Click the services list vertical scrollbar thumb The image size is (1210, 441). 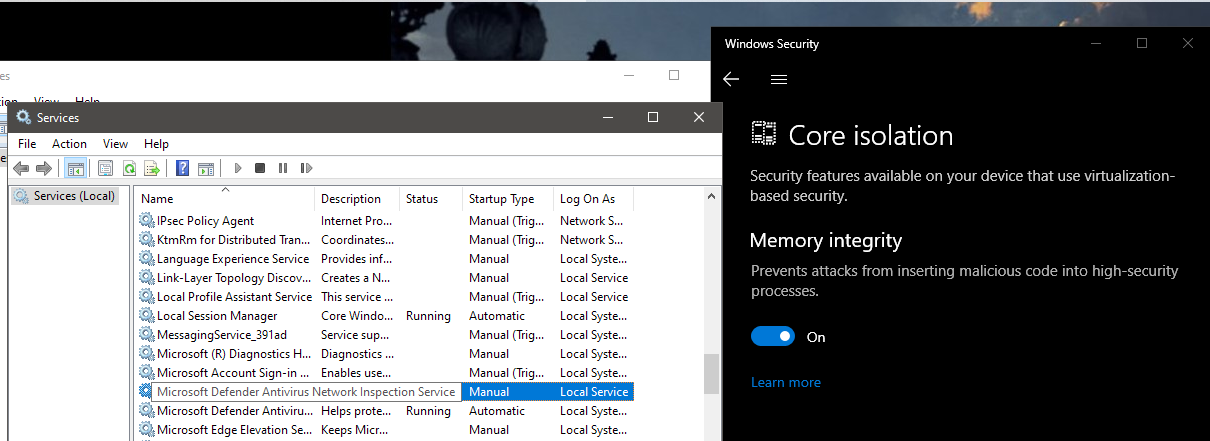coord(712,375)
